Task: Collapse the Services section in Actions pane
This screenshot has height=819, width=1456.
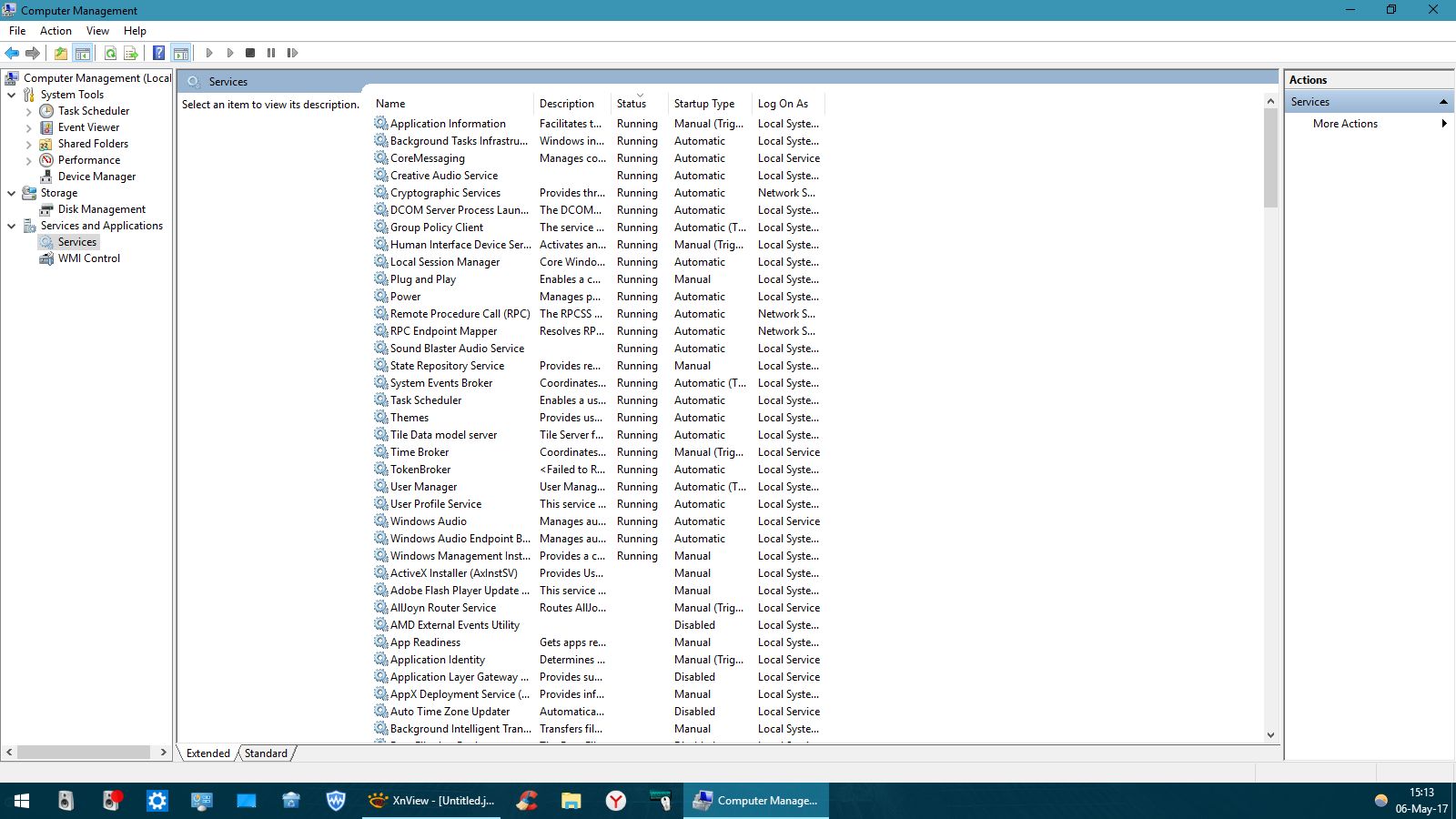Action: [x=1443, y=102]
